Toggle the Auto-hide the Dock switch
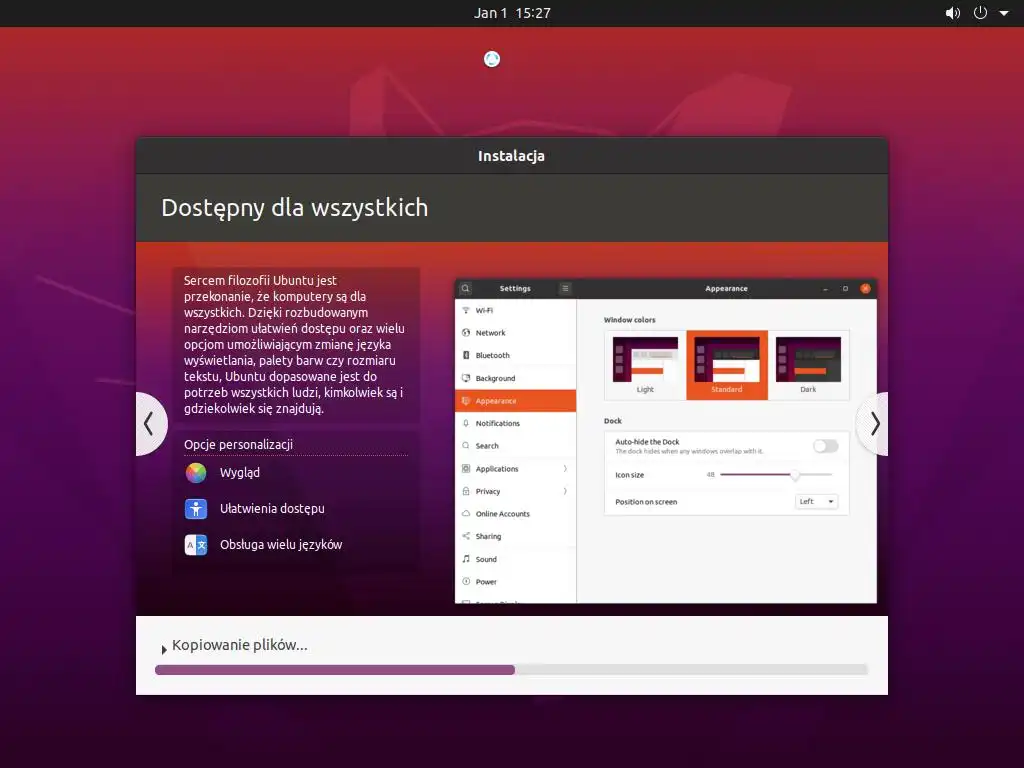 click(x=825, y=446)
